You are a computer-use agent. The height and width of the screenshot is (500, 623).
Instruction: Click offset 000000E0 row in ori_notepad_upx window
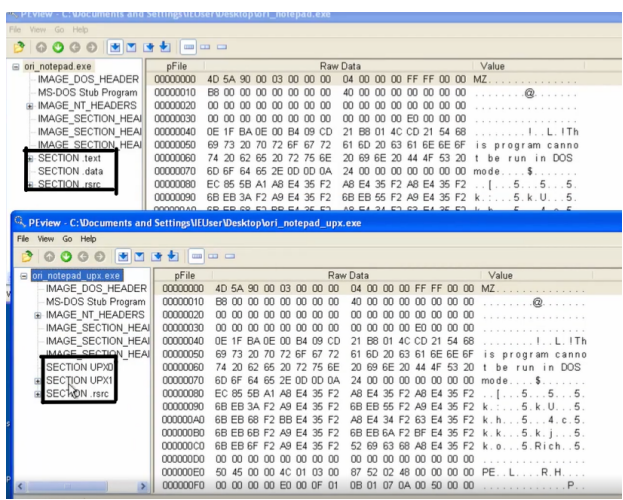[x=373, y=472]
